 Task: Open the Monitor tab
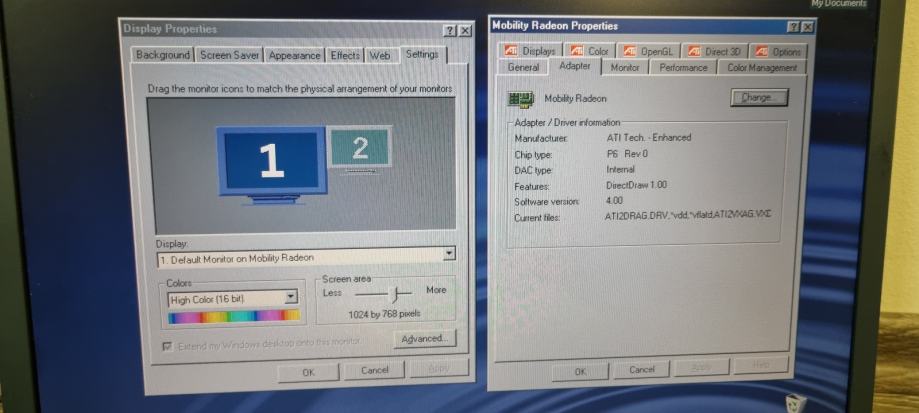(x=625, y=67)
